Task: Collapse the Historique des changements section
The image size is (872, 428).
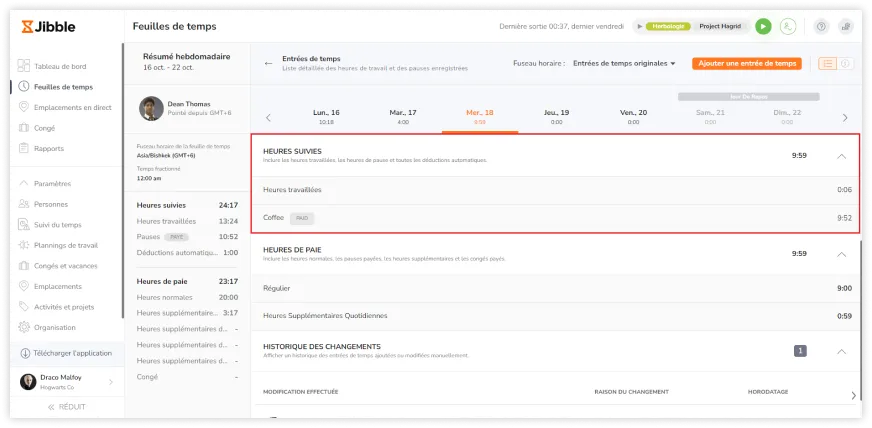Action: (841, 351)
